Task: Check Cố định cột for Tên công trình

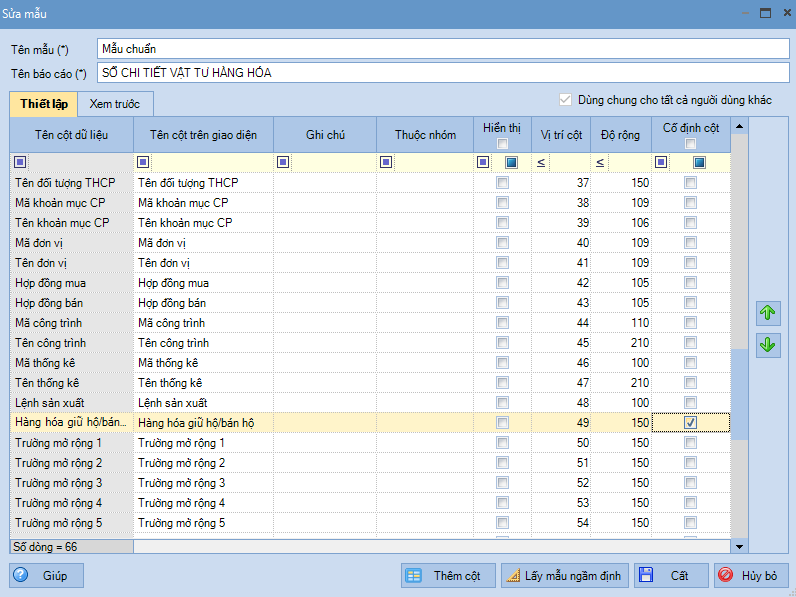Action: 690,343
